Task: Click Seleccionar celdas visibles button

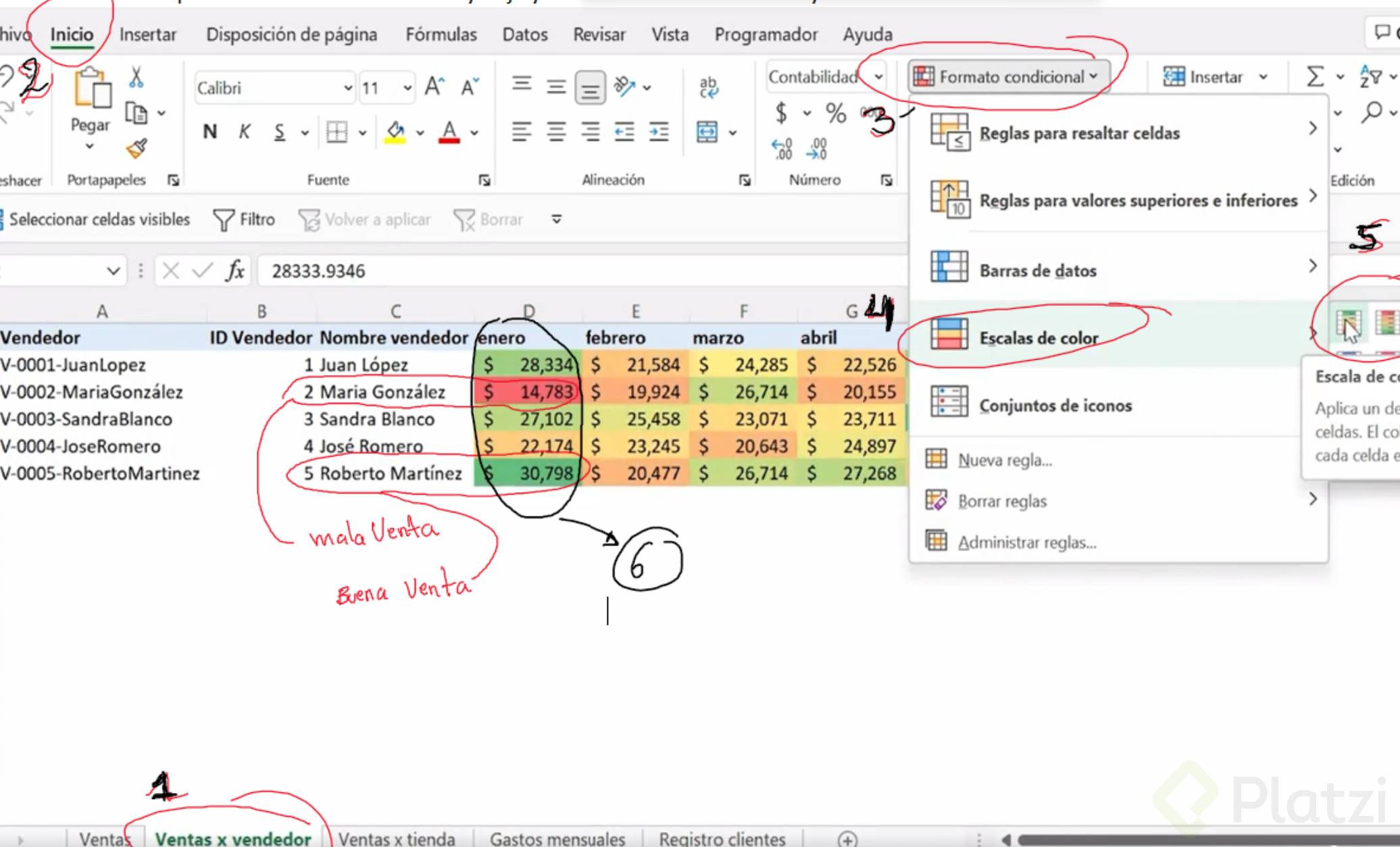Action: [x=99, y=220]
